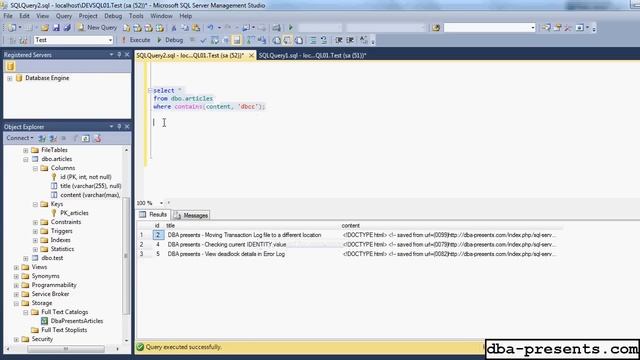The width and height of the screenshot is (640, 360).
Task: Click the Open File folder icon
Action: (44, 28)
